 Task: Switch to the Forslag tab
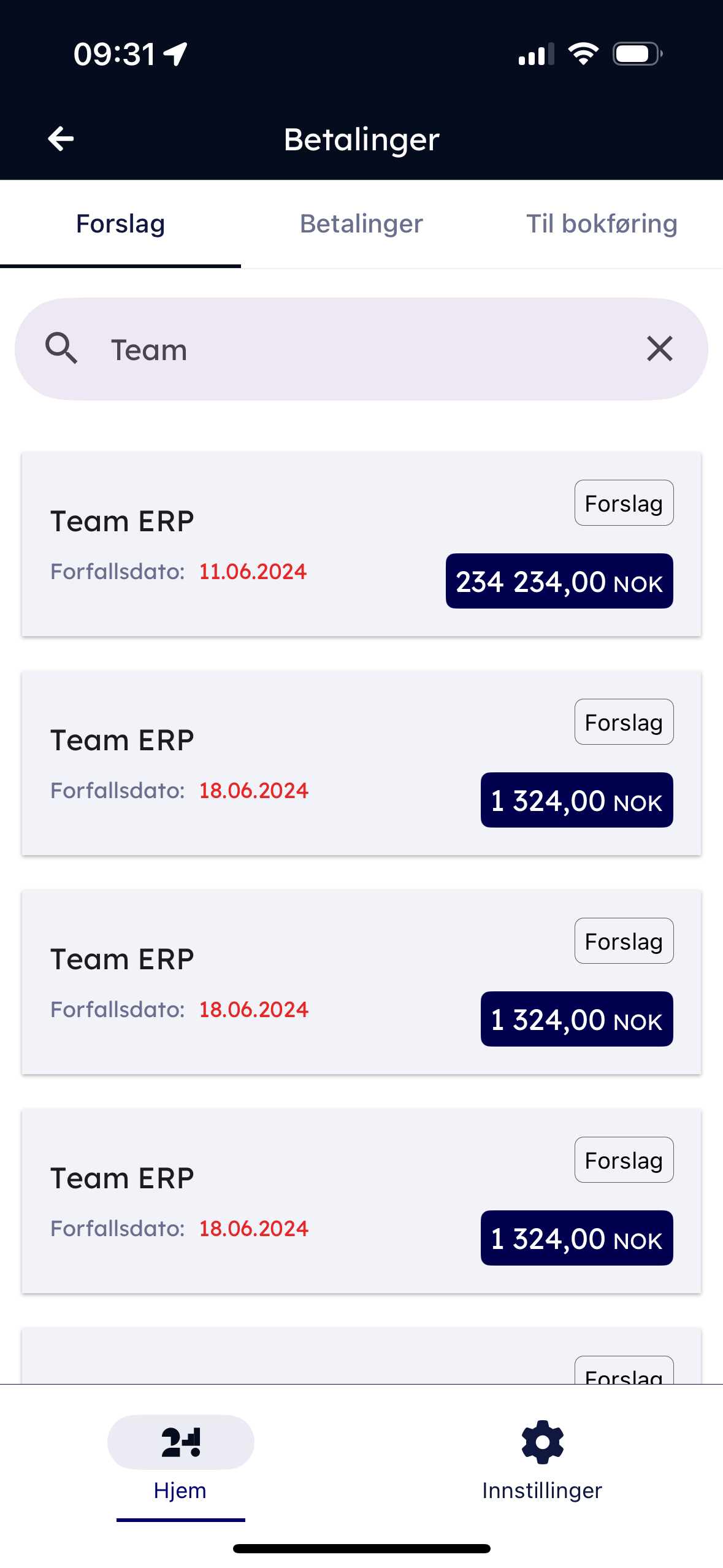click(120, 224)
